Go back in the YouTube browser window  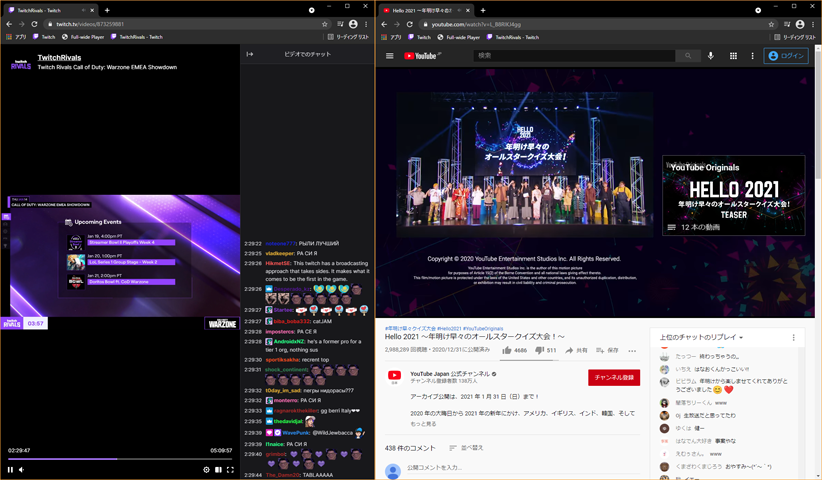[x=384, y=24]
